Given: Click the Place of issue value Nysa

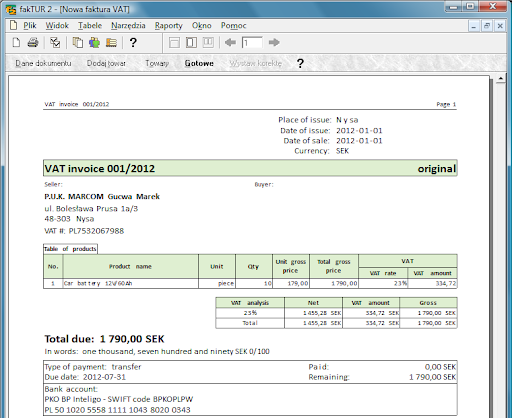Looking at the screenshot, I should [x=347, y=120].
